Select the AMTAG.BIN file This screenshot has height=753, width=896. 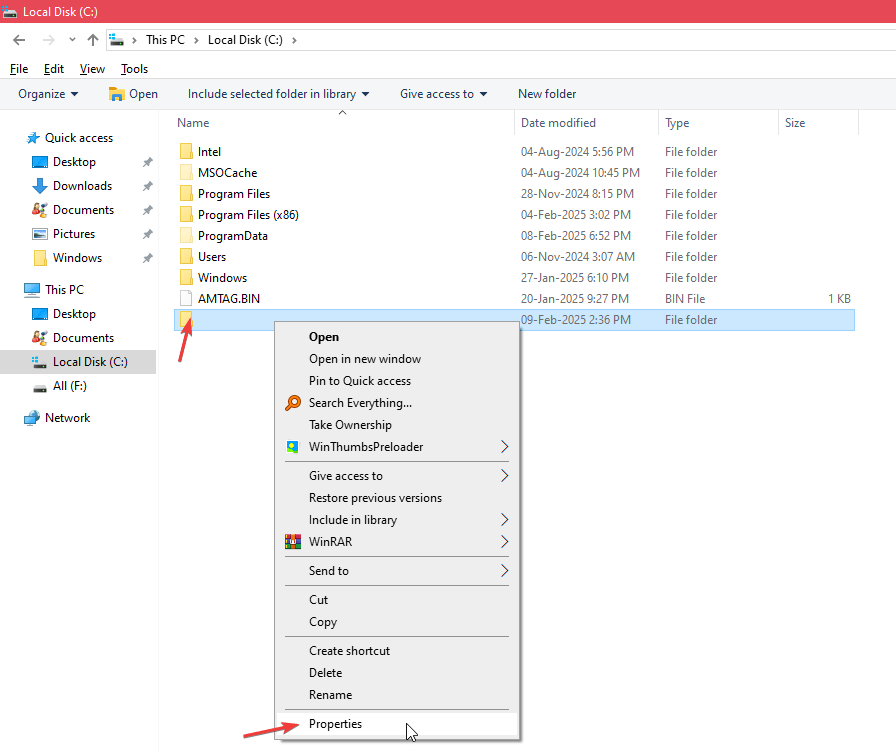[x=228, y=299]
